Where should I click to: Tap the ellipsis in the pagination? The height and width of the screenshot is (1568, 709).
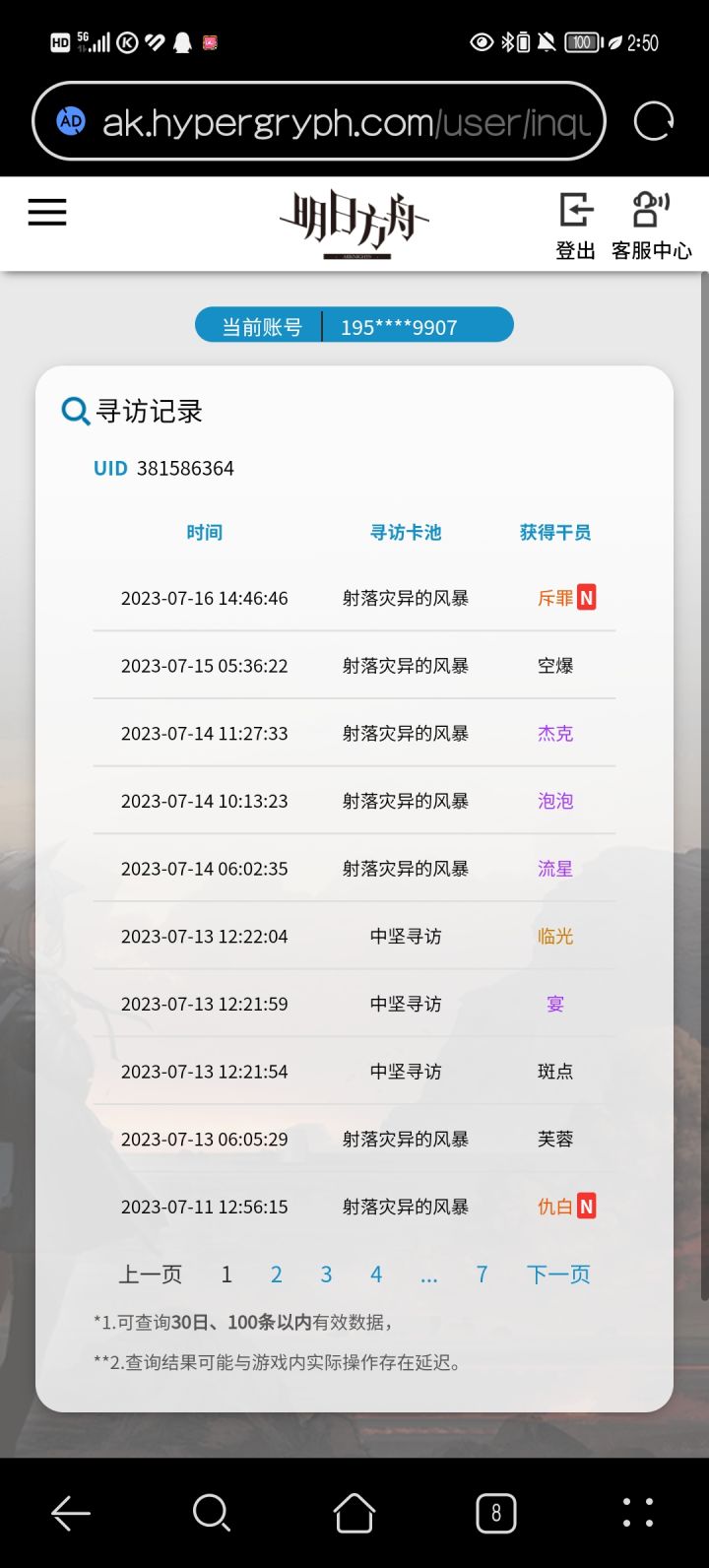pyautogui.click(x=429, y=1278)
